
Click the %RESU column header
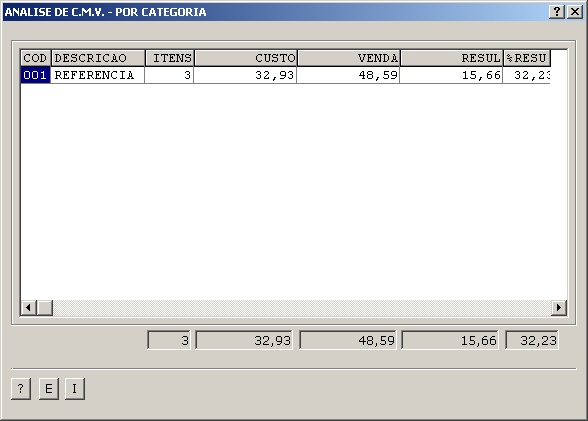[x=527, y=58]
